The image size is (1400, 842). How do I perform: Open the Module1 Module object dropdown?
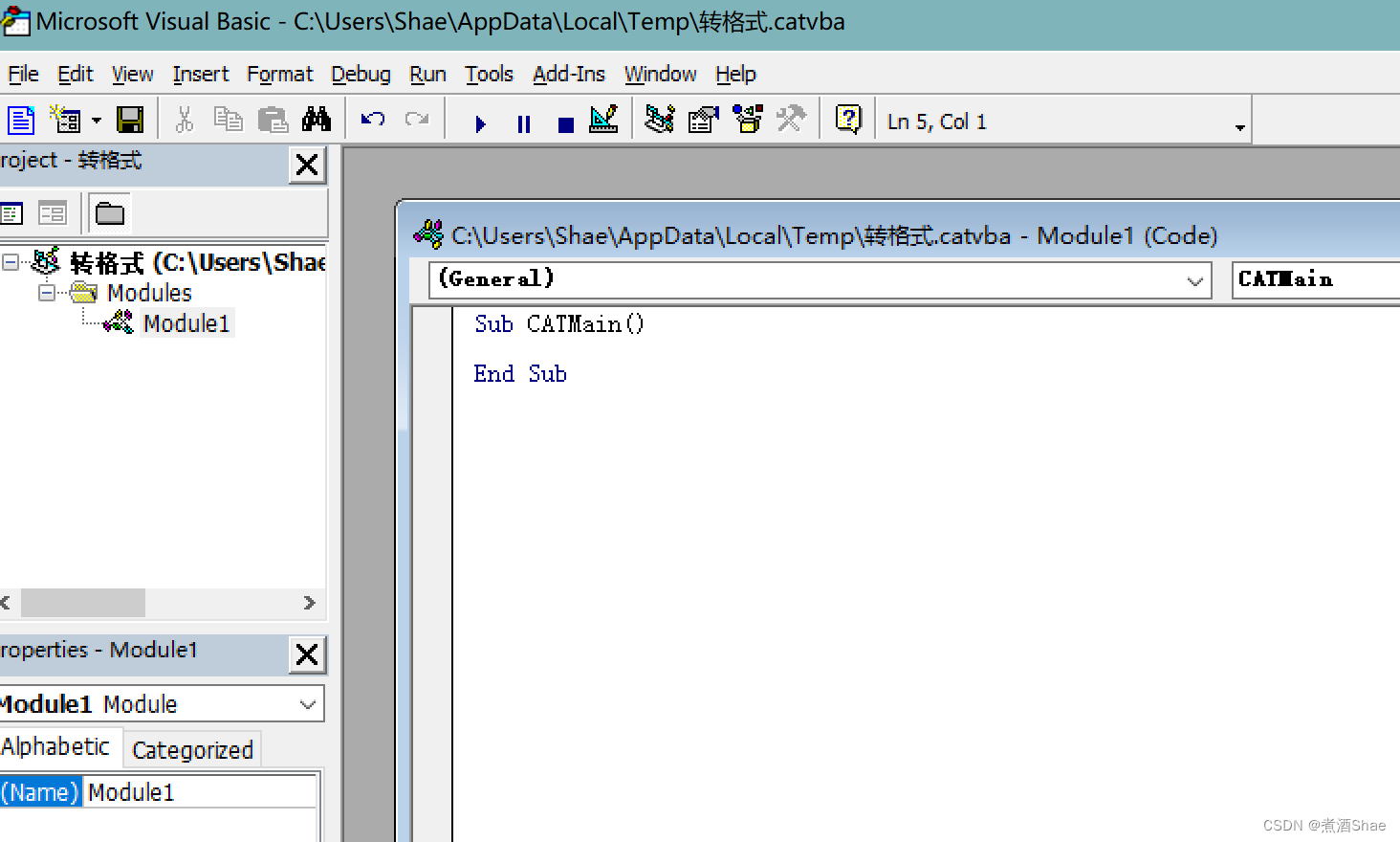(x=308, y=704)
